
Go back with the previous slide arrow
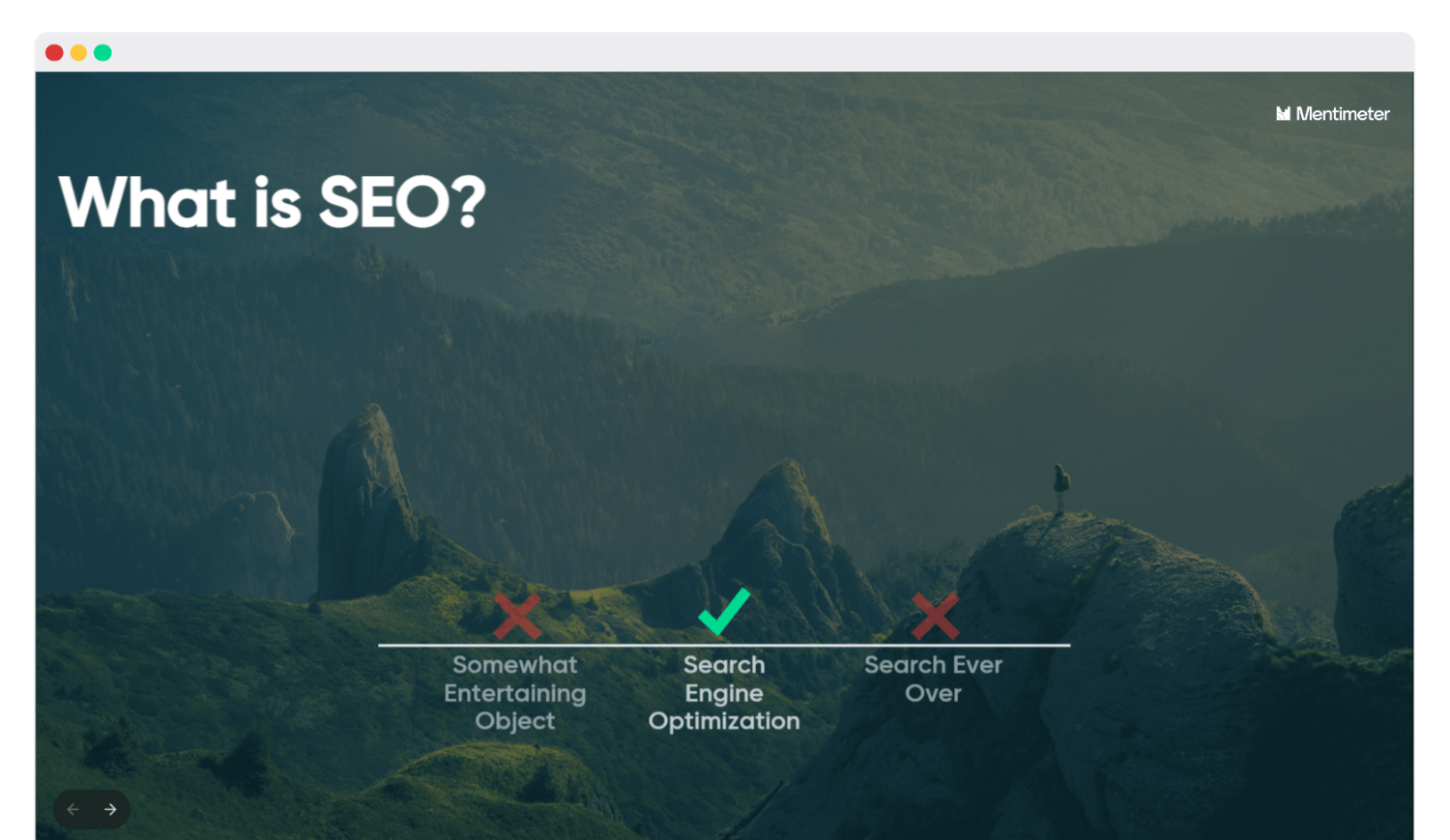(73, 809)
